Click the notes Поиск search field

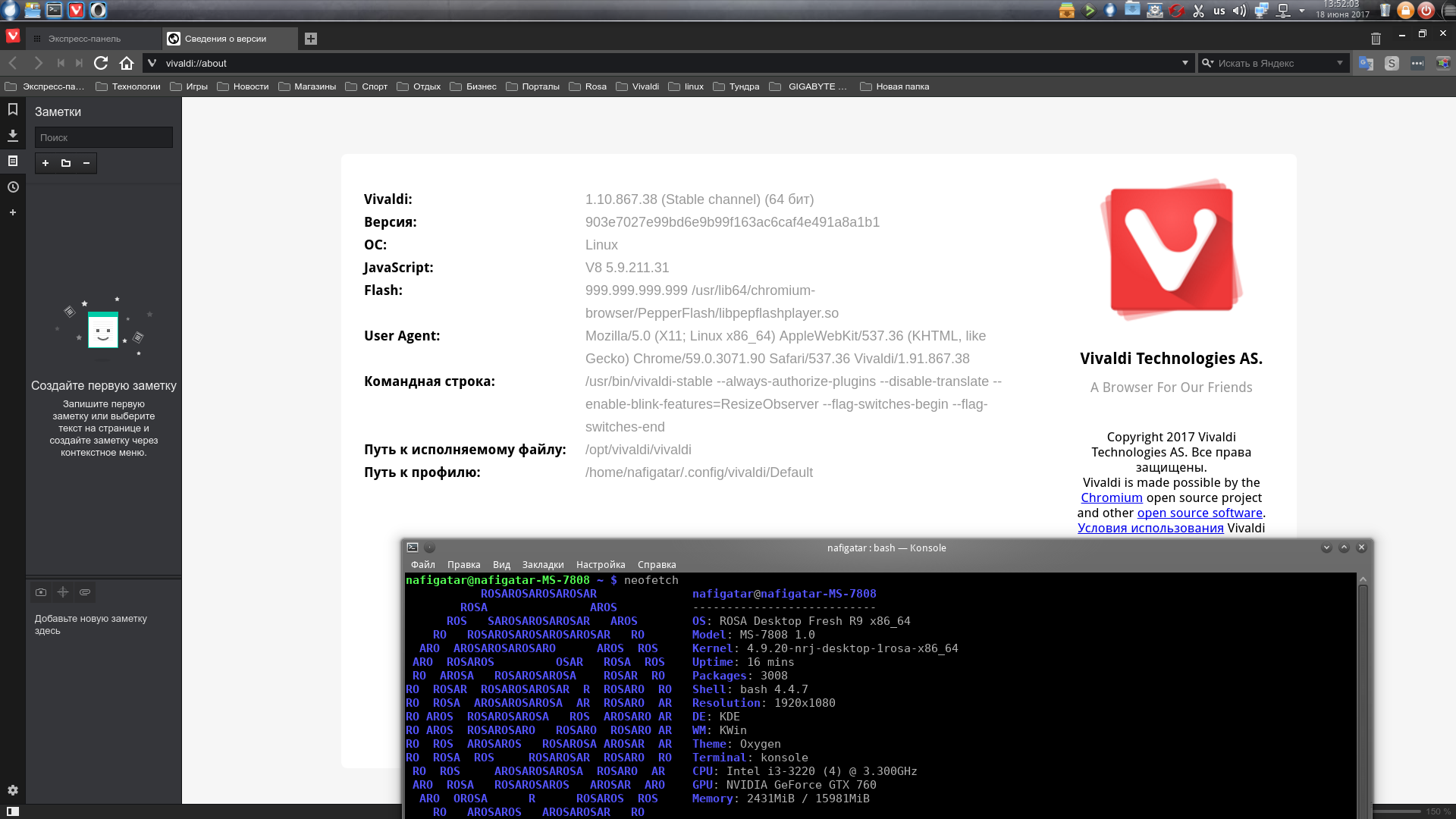point(104,137)
